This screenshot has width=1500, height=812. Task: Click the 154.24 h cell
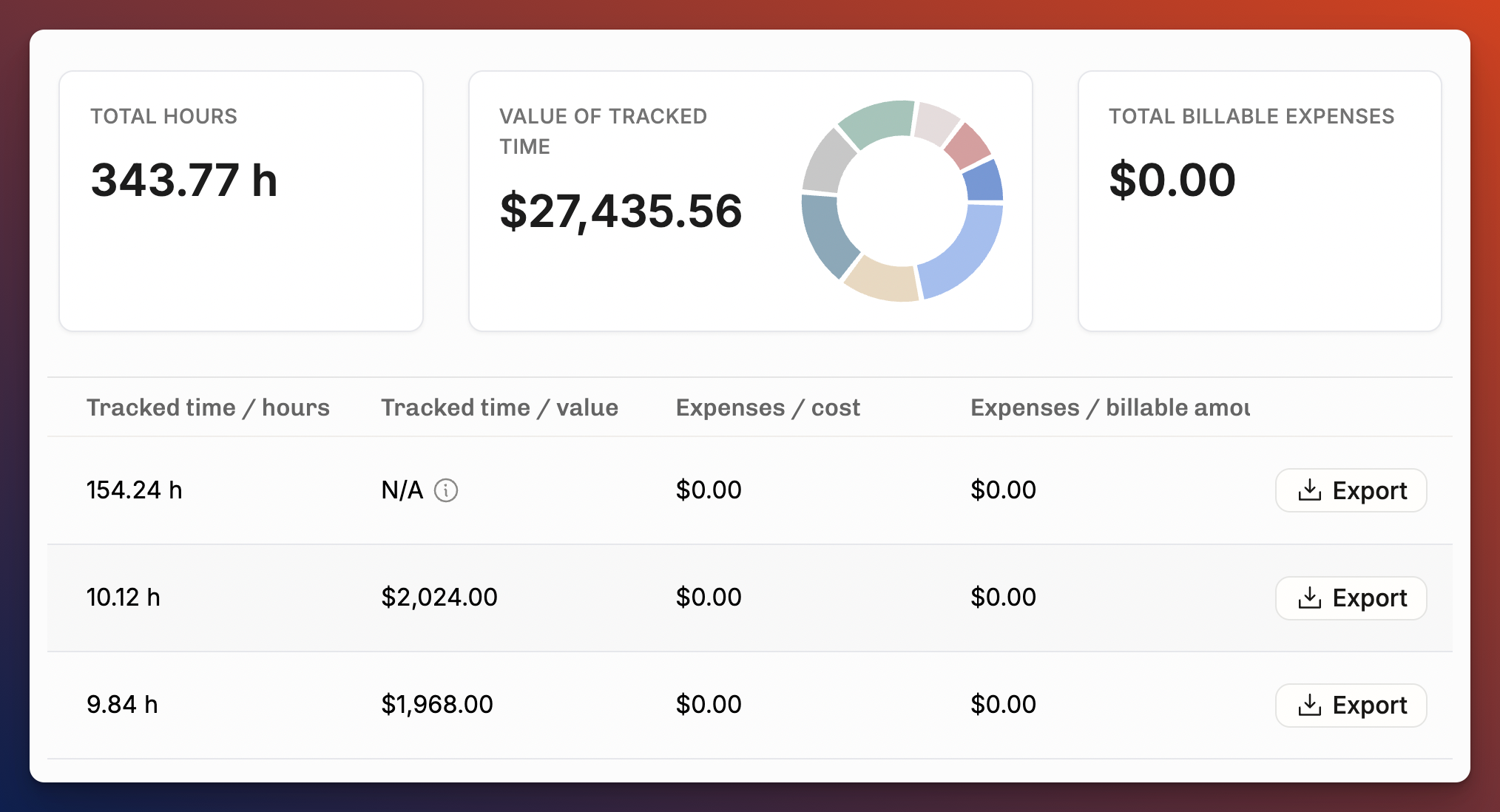click(134, 490)
